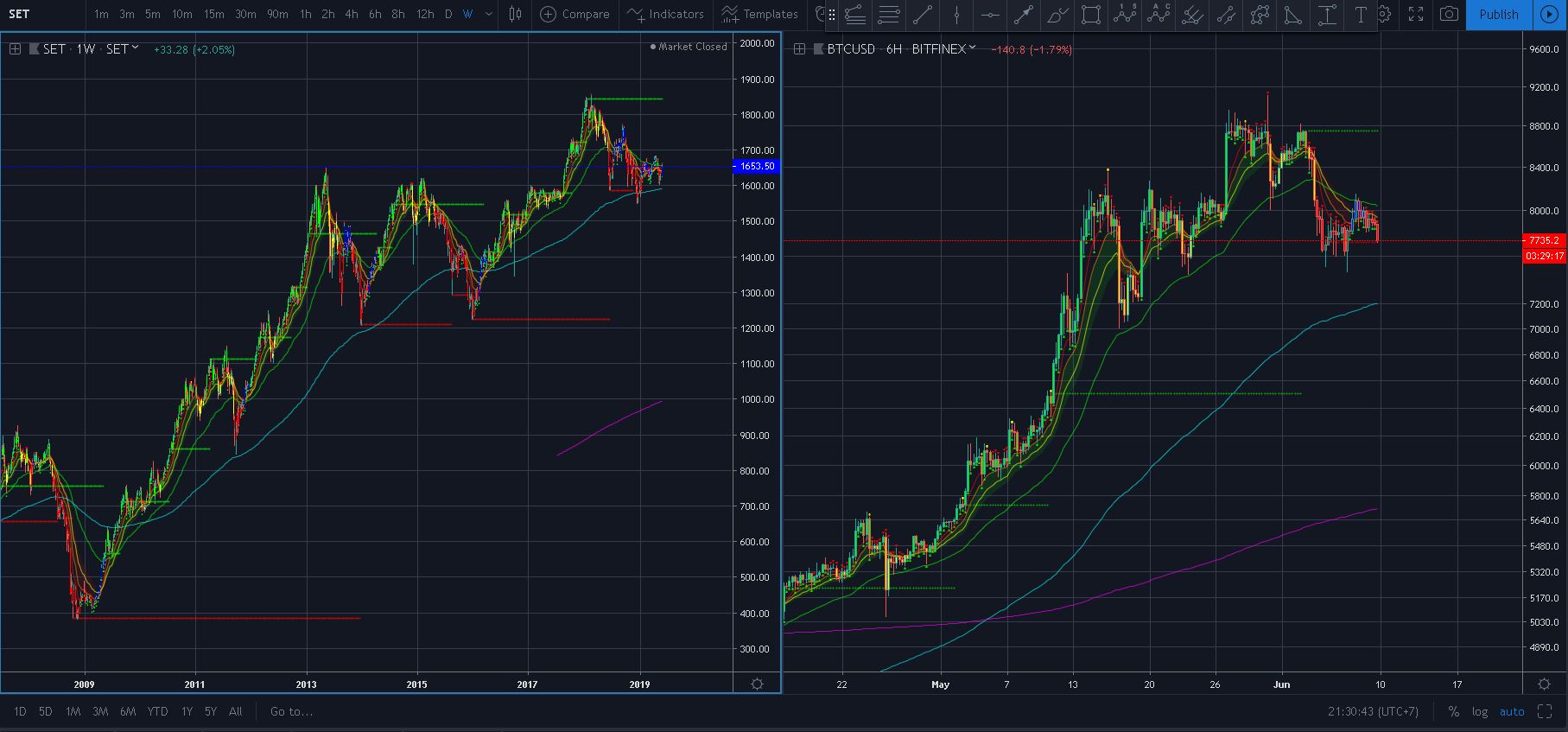Toggle percent scale mode
This screenshot has height=732, width=1568.
click(1454, 711)
